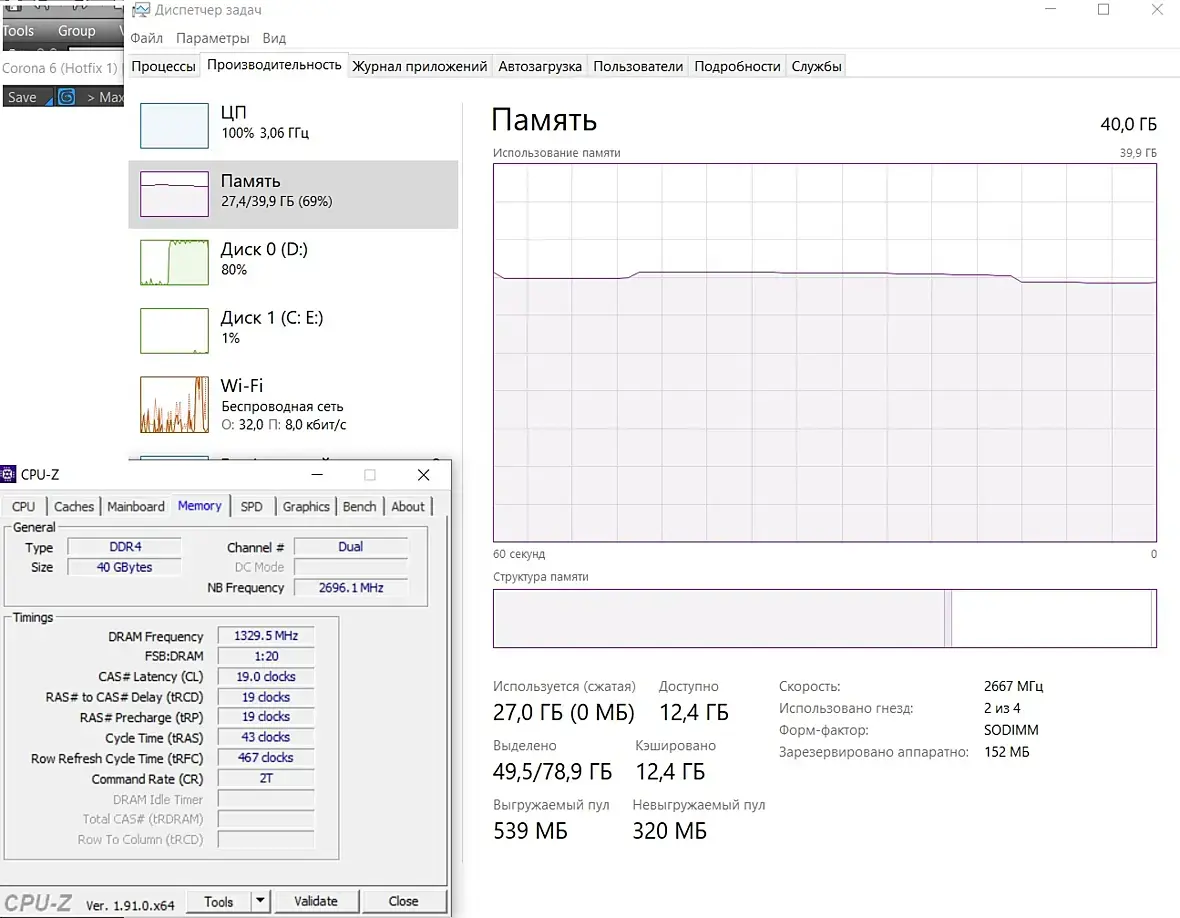Switch to the Подробности tab
Viewport: 1180px width, 918px height.
click(x=737, y=66)
